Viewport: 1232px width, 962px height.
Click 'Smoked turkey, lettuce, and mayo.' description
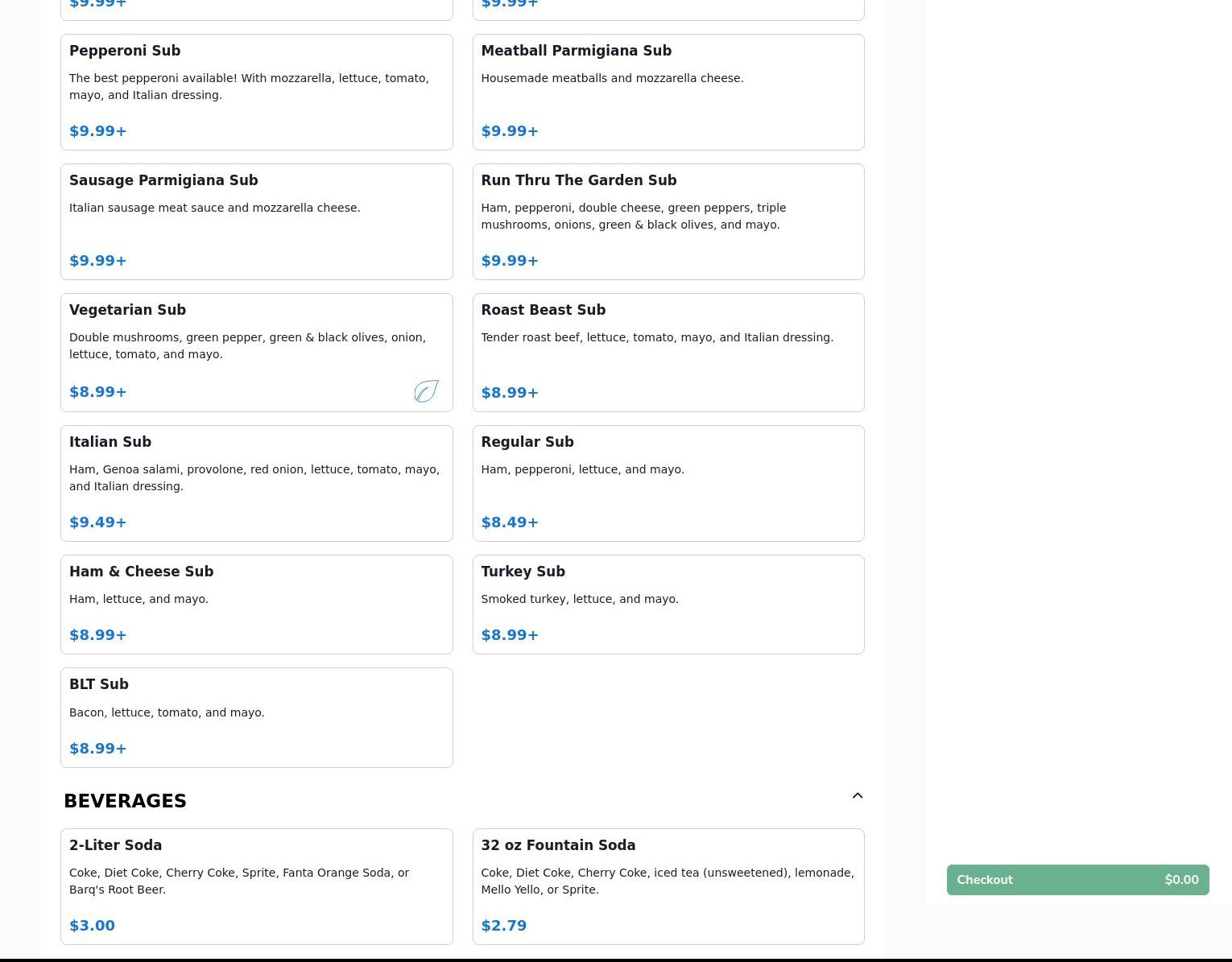580,599
